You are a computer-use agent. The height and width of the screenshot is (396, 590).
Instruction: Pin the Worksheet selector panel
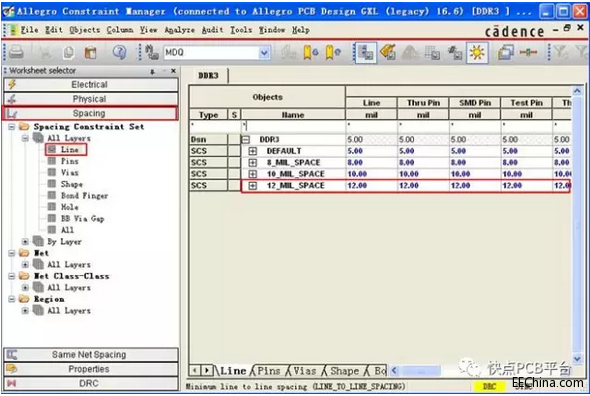pyautogui.click(x=152, y=71)
